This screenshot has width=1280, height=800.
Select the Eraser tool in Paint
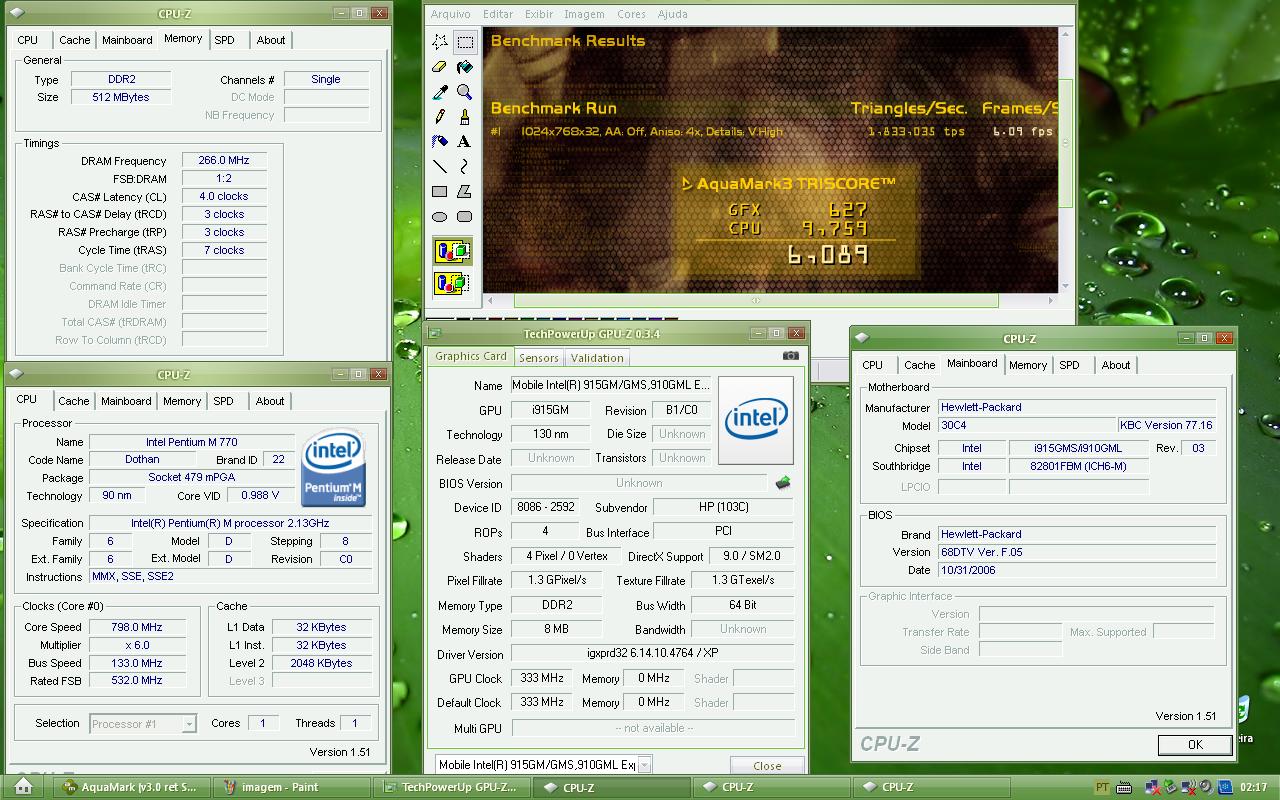point(440,67)
